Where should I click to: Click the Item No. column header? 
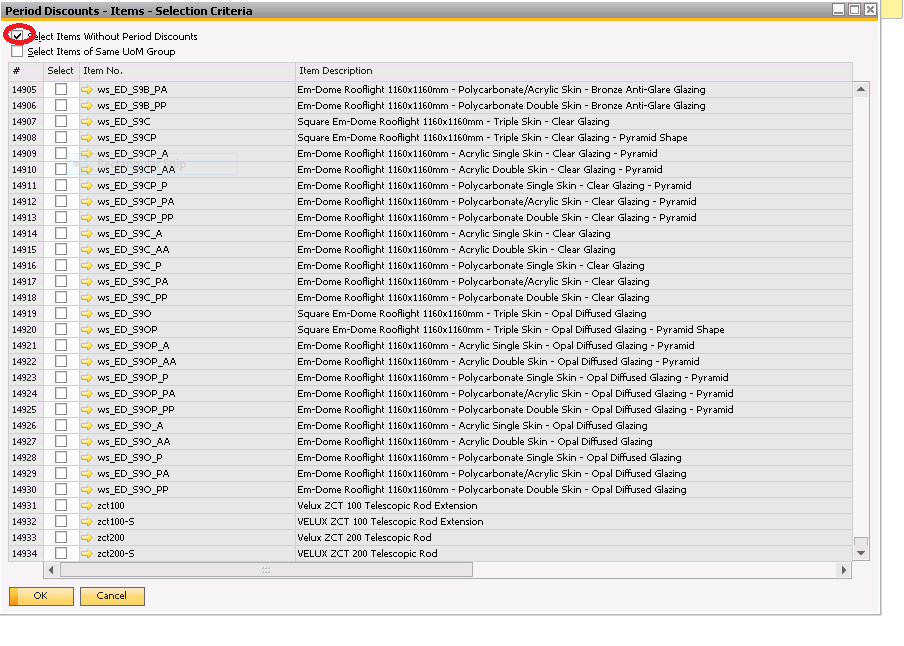(187, 71)
